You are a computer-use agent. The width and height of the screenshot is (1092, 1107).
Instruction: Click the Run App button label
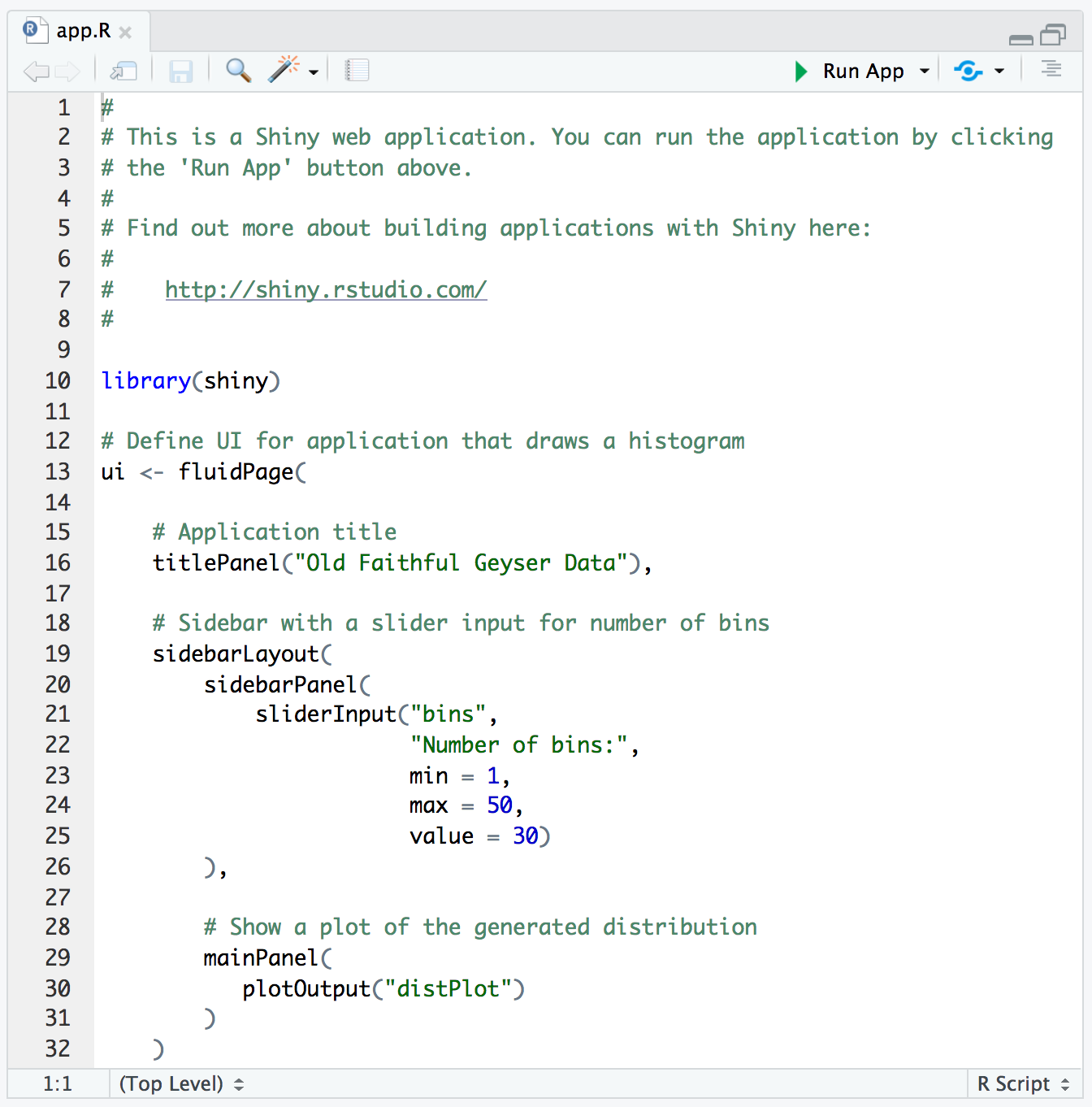863,72
